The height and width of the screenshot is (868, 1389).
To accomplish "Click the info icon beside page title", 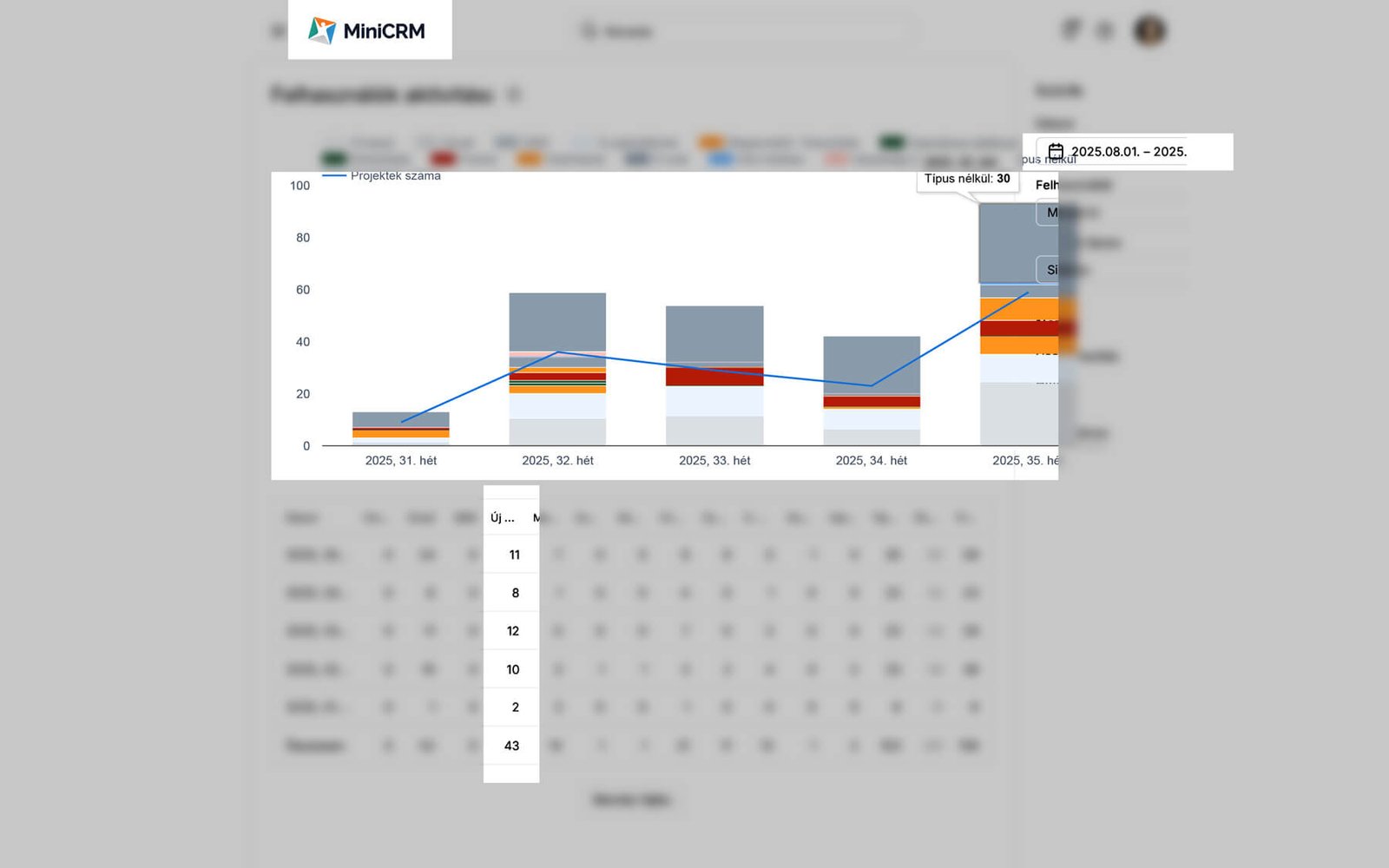I will (514, 94).
